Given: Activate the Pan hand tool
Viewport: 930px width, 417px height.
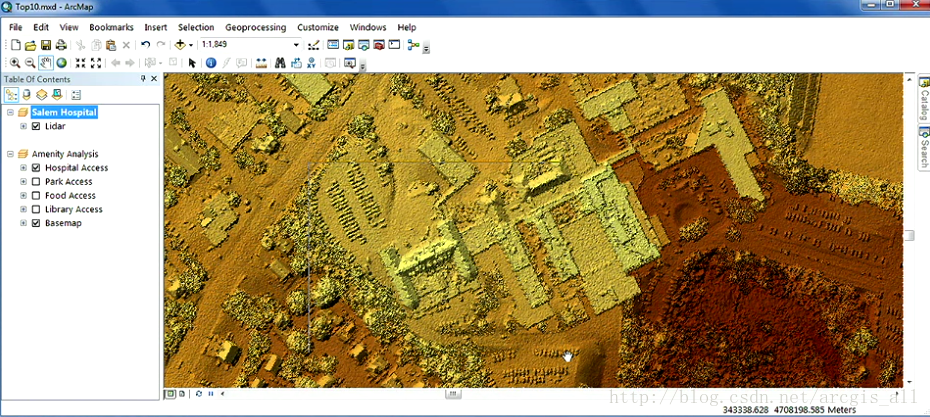Looking at the screenshot, I should 46,63.
